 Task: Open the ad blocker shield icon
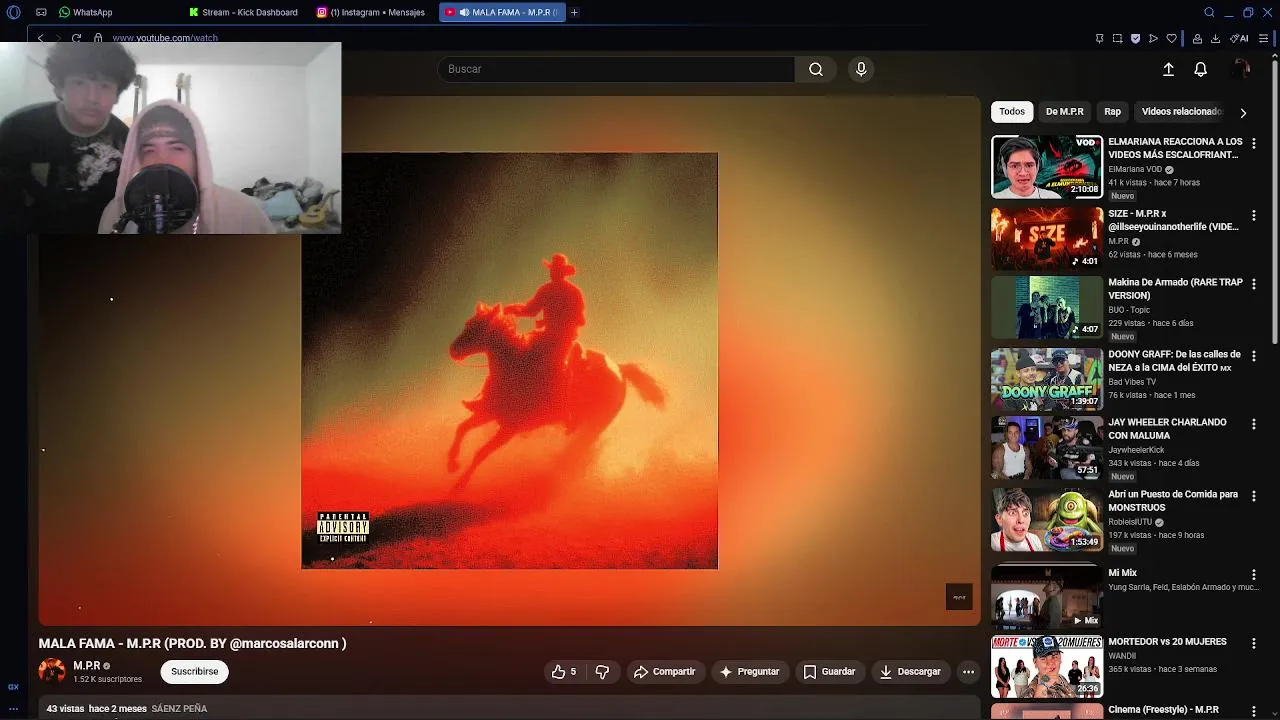(x=1135, y=38)
